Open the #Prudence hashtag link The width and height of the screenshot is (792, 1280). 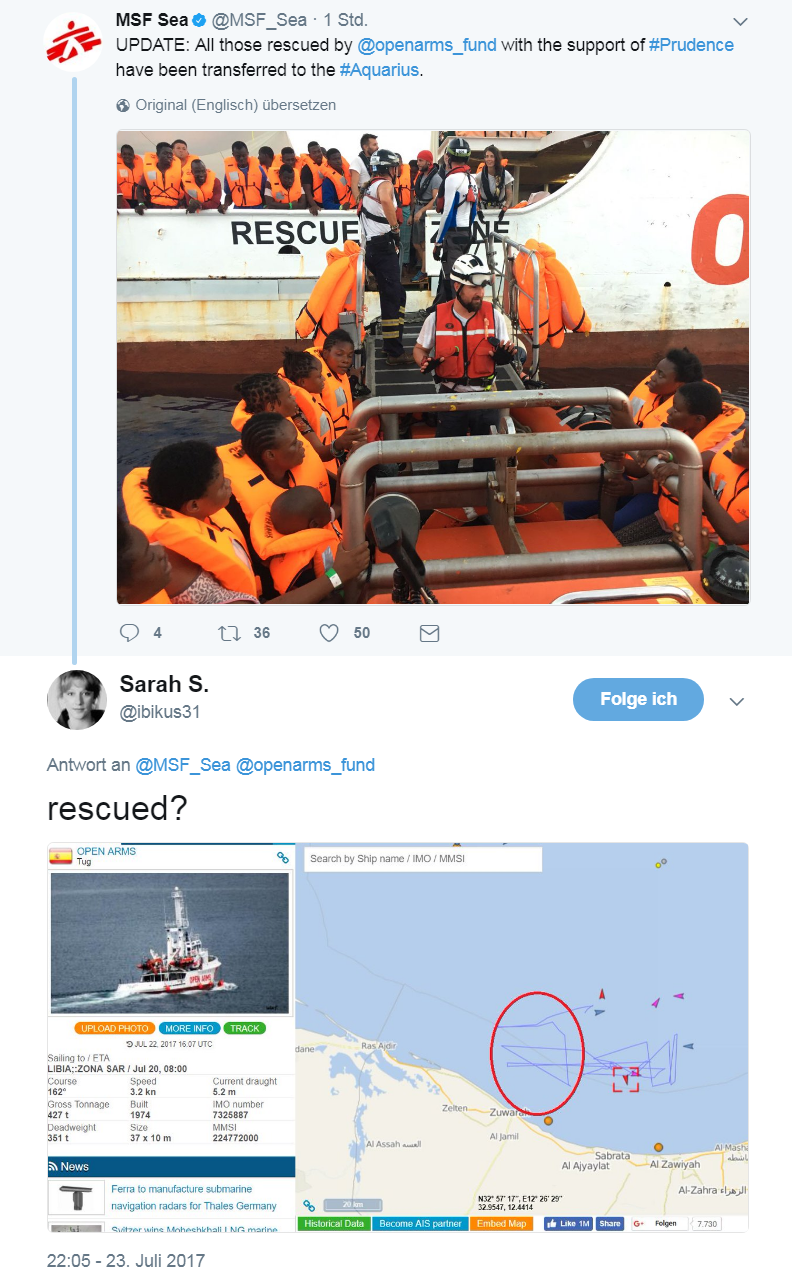[x=691, y=45]
